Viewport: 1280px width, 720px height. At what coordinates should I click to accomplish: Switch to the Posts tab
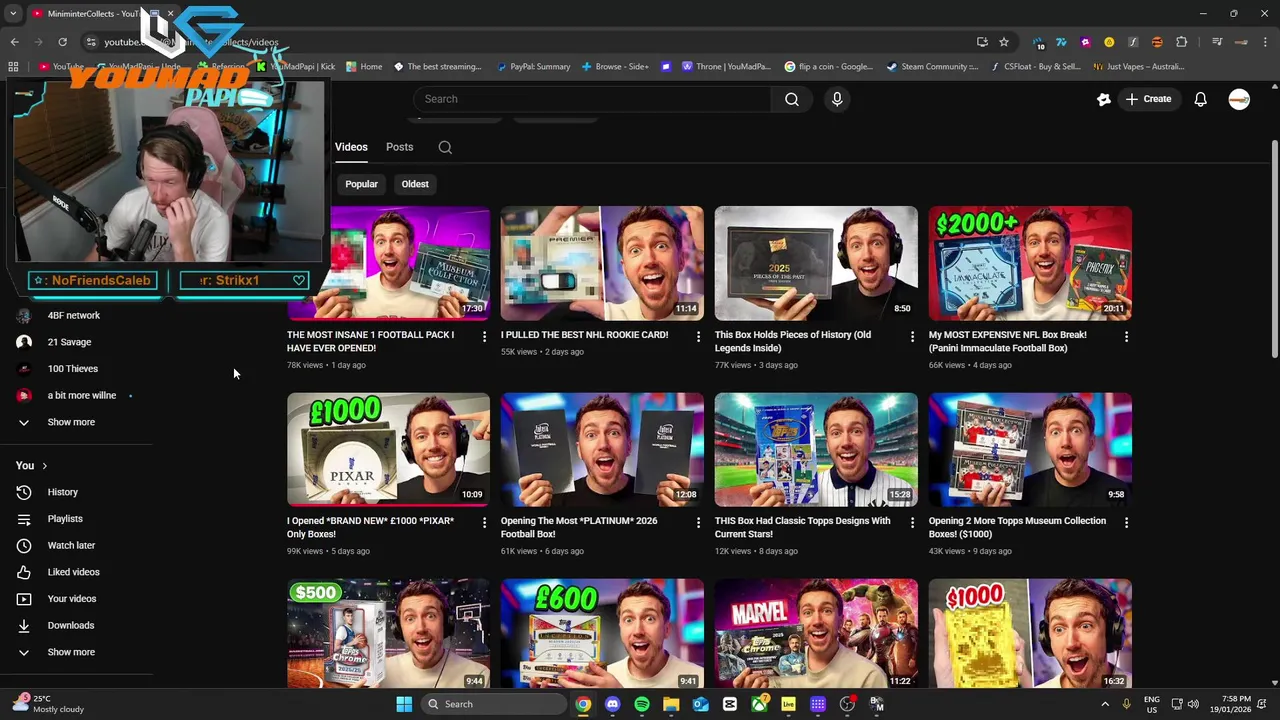(x=399, y=147)
